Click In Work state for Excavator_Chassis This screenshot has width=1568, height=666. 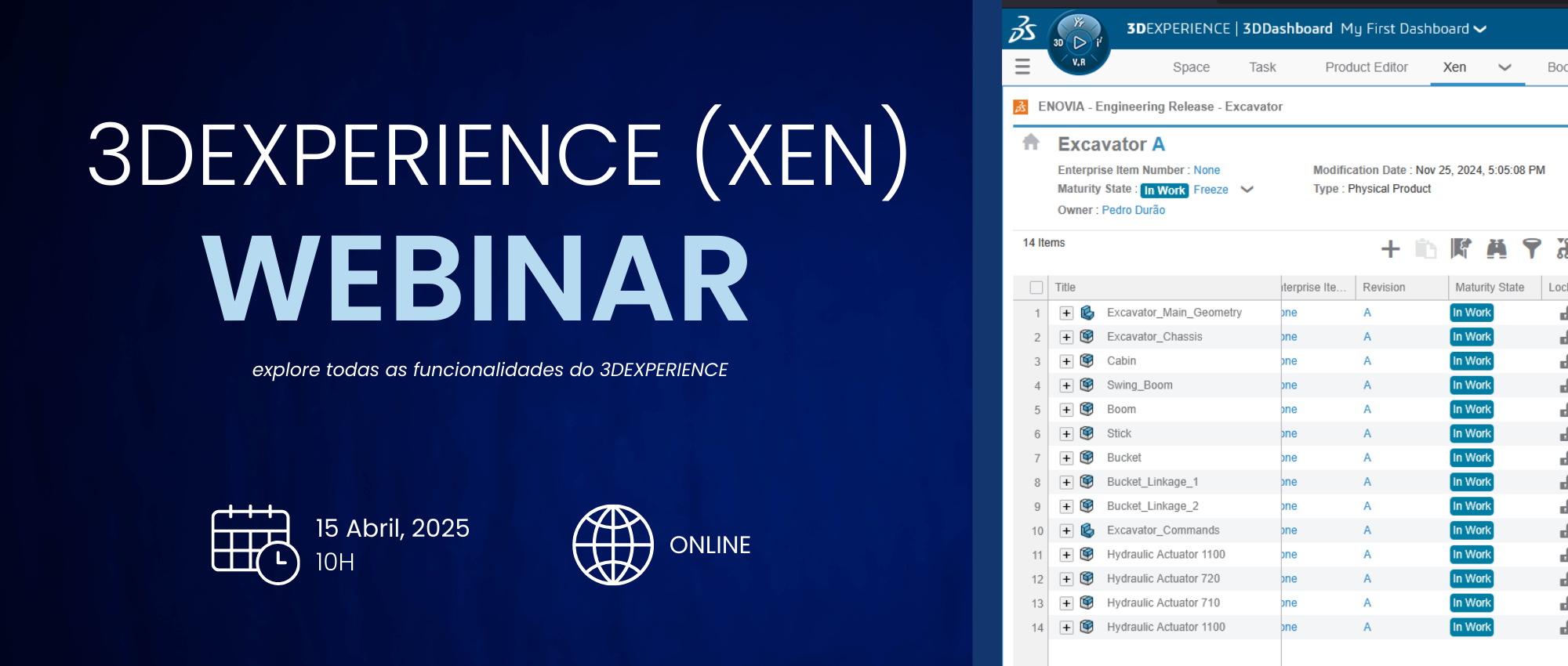tap(1472, 337)
